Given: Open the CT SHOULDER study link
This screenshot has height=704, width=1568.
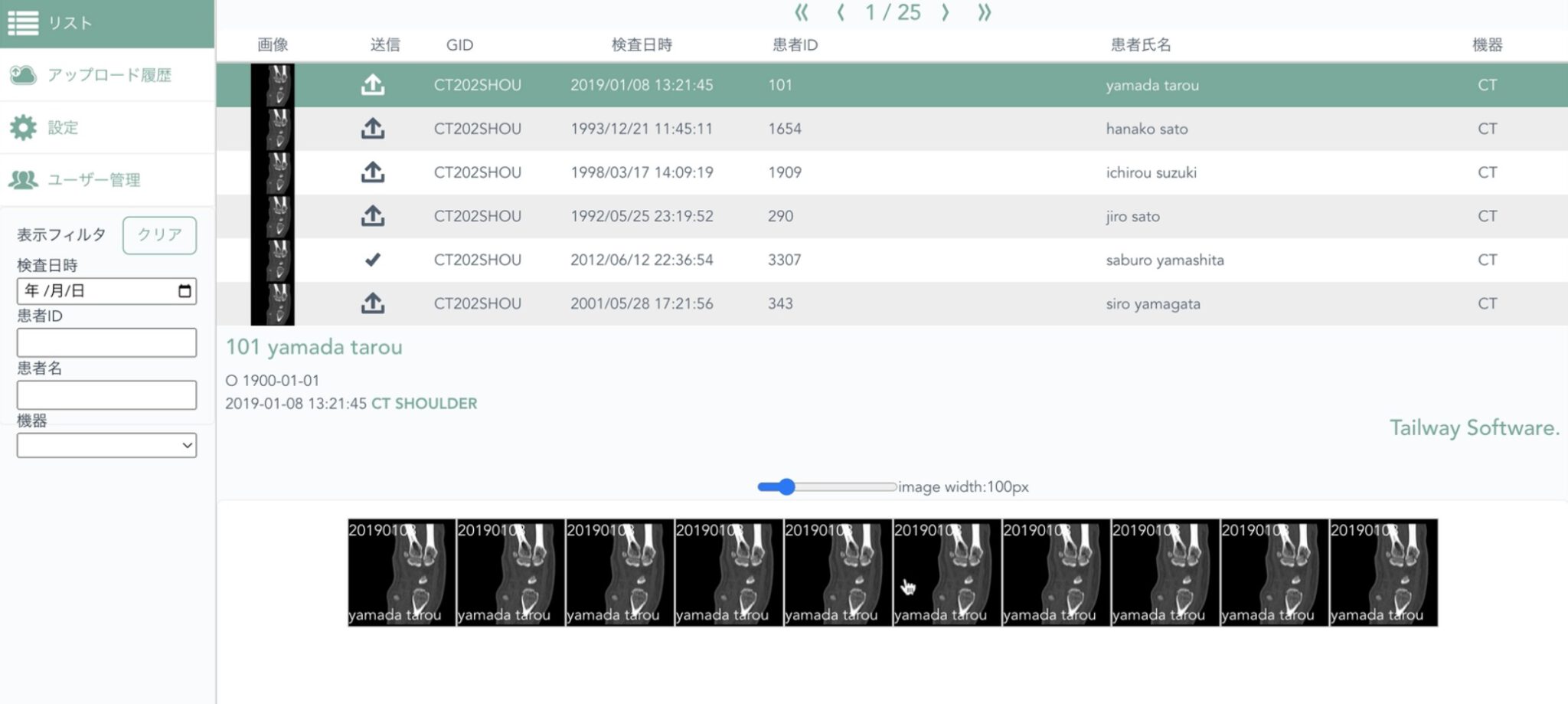Looking at the screenshot, I should (x=425, y=402).
